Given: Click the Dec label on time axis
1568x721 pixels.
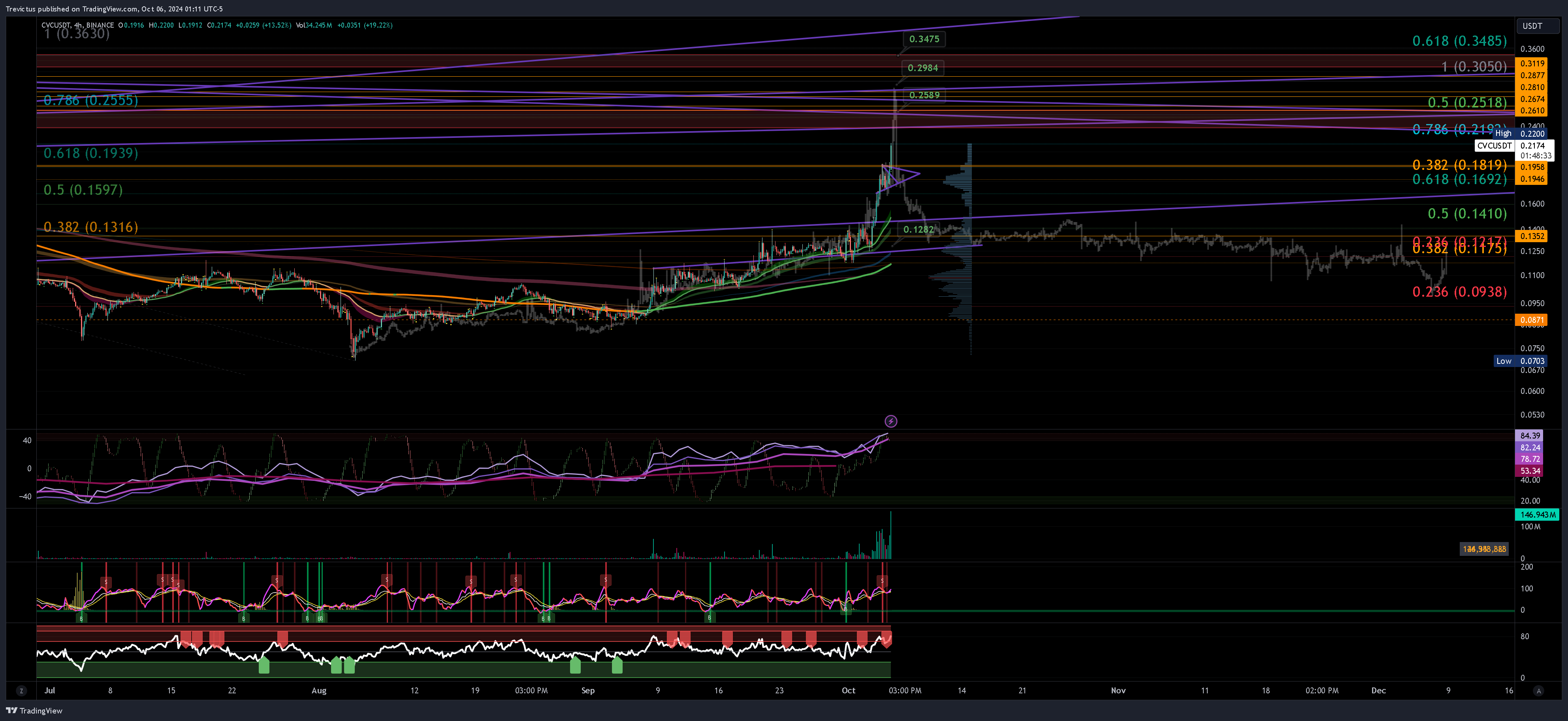Looking at the screenshot, I should tap(1378, 691).
